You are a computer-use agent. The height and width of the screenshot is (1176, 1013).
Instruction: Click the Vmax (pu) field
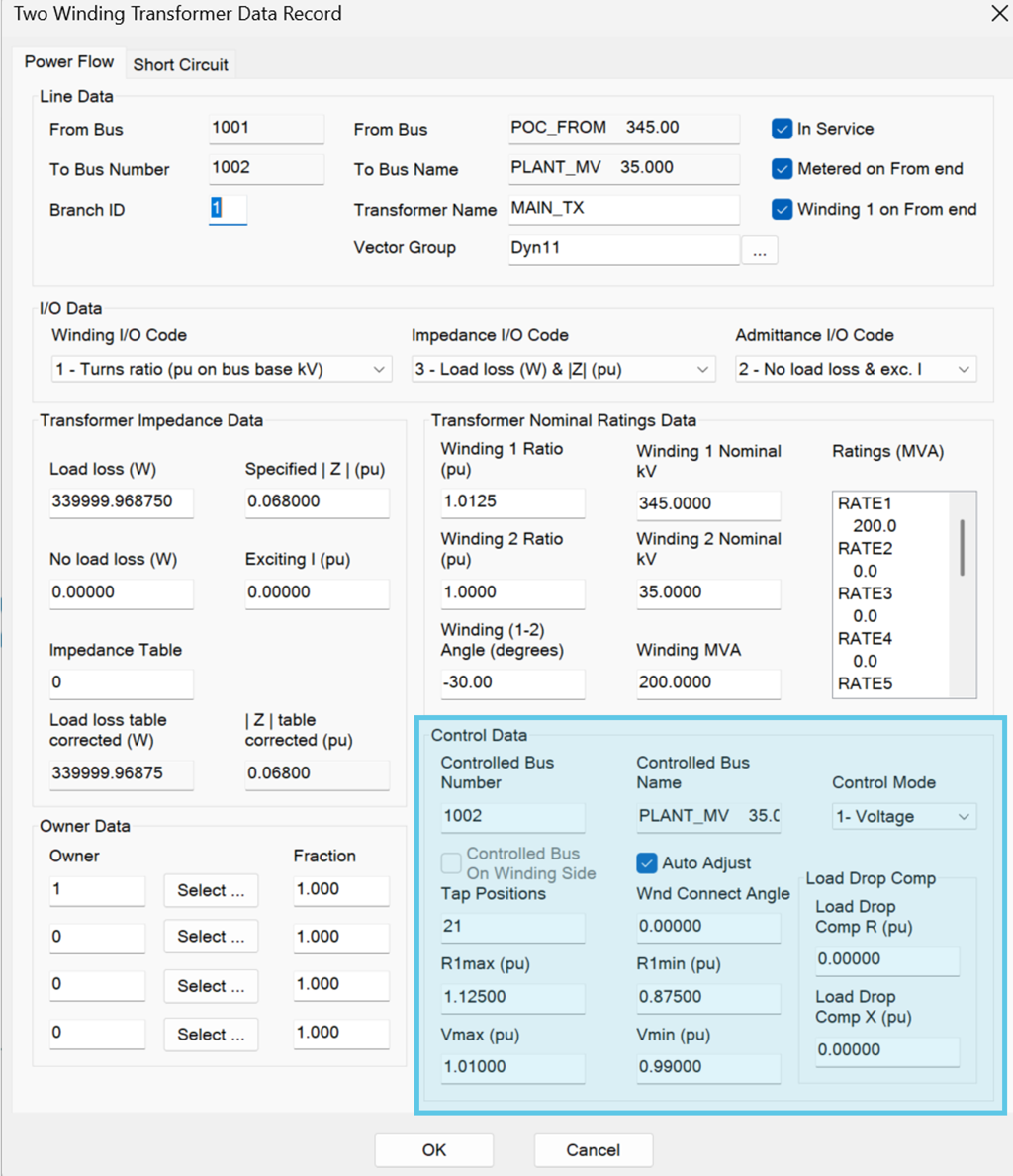tap(512, 1068)
